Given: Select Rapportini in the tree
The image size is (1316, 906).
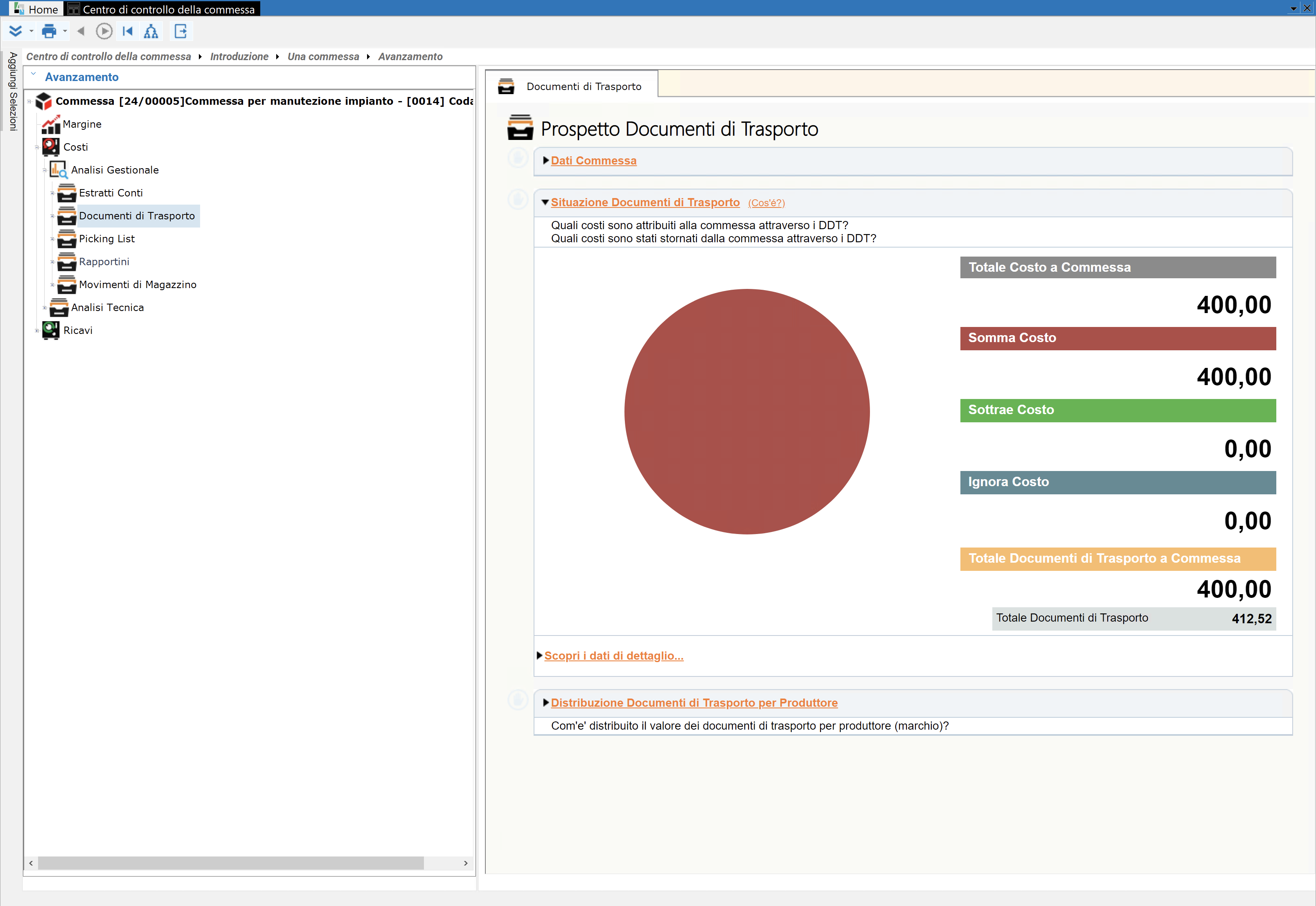Looking at the screenshot, I should tap(104, 262).
